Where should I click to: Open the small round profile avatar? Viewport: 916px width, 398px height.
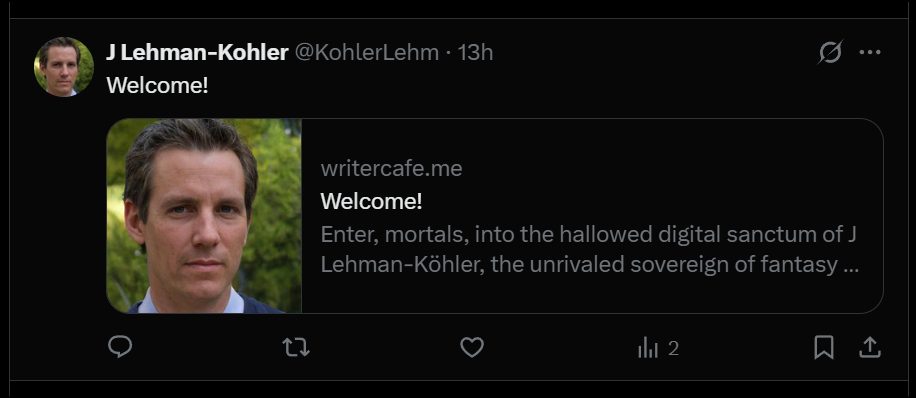coord(64,67)
